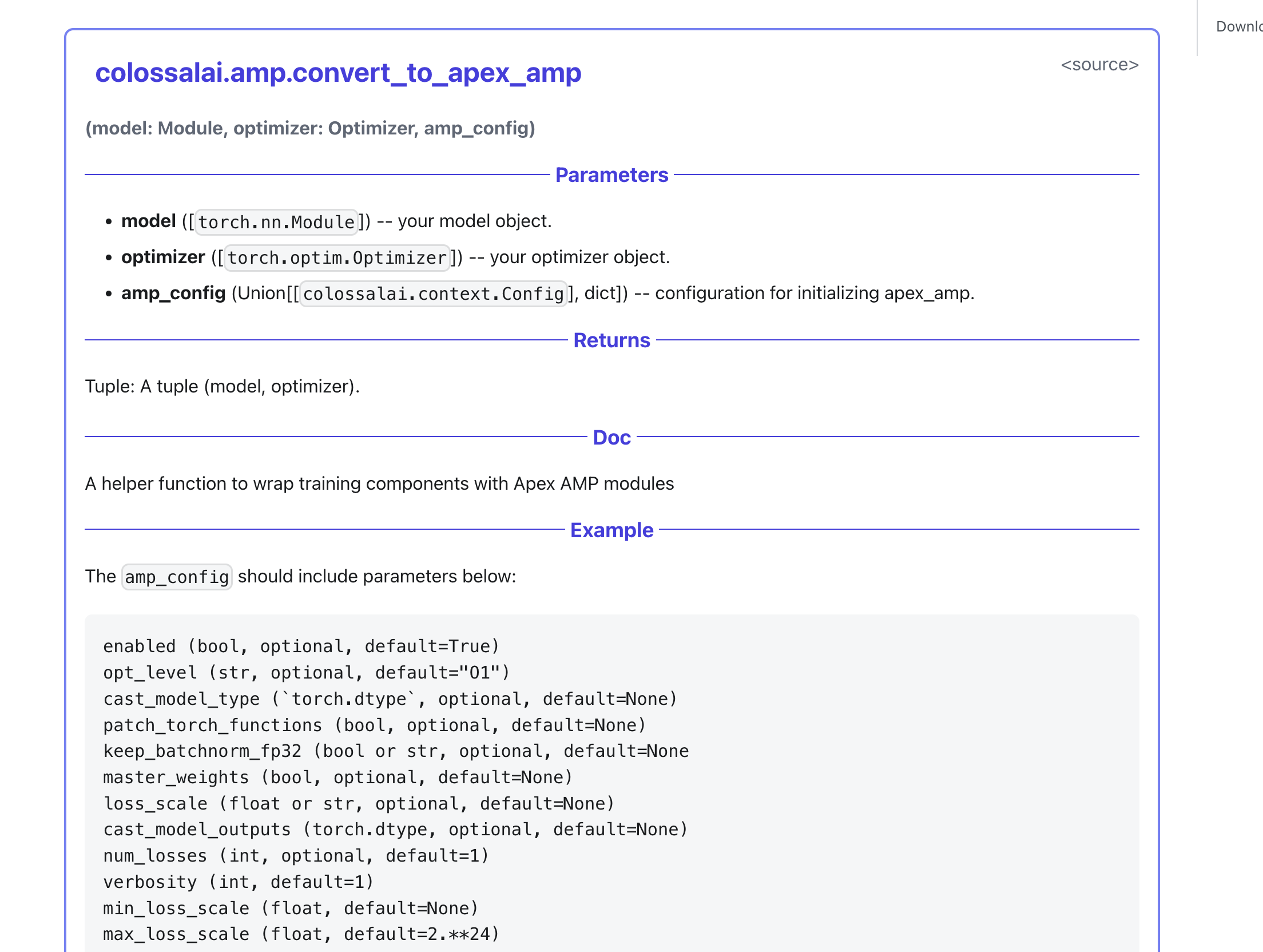This screenshot has height=952, width=1263.
Task: Click the max_loss_scale line in code block
Action: tap(301, 934)
